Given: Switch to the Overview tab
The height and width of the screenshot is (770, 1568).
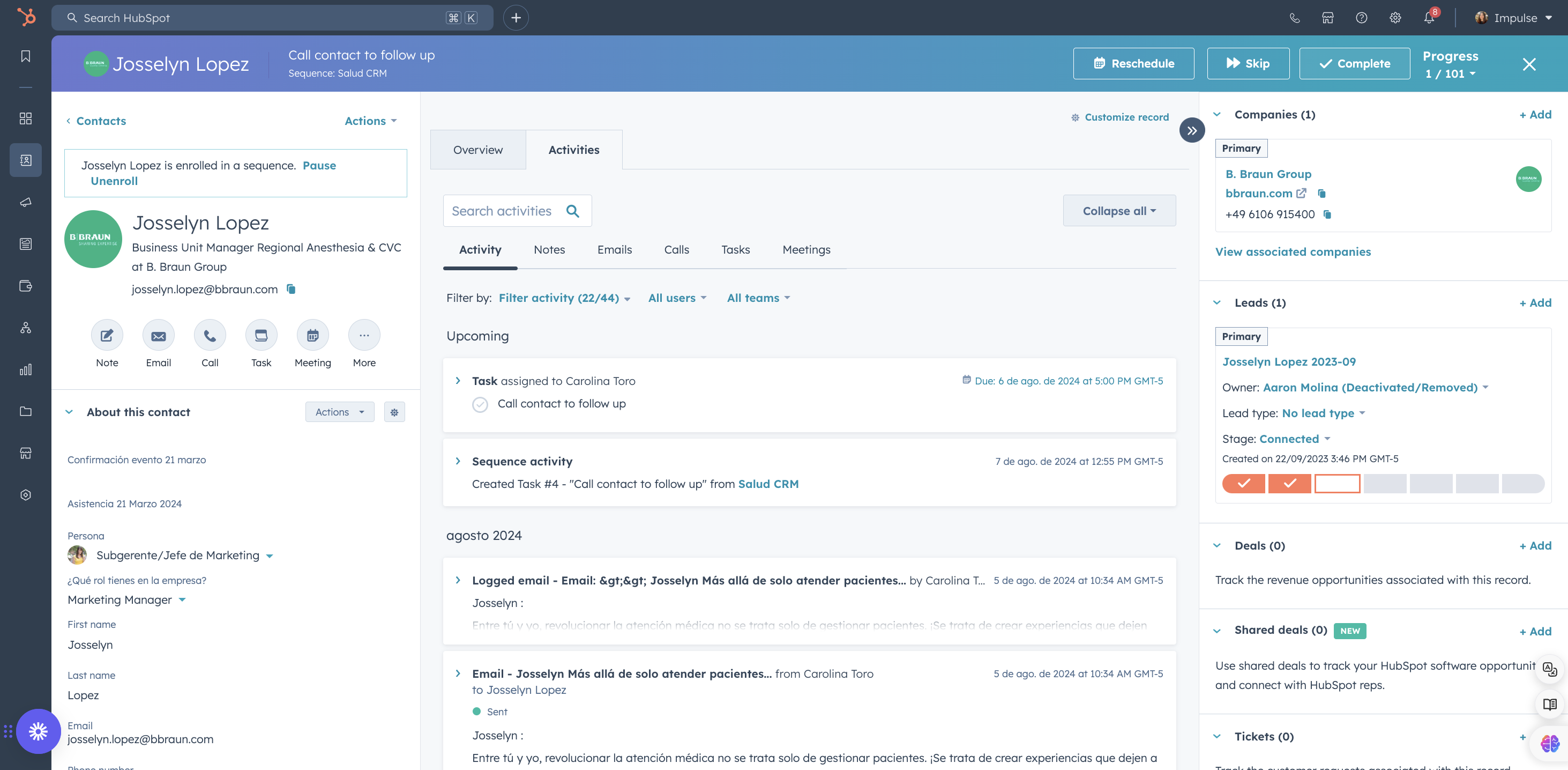Looking at the screenshot, I should click(x=477, y=150).
